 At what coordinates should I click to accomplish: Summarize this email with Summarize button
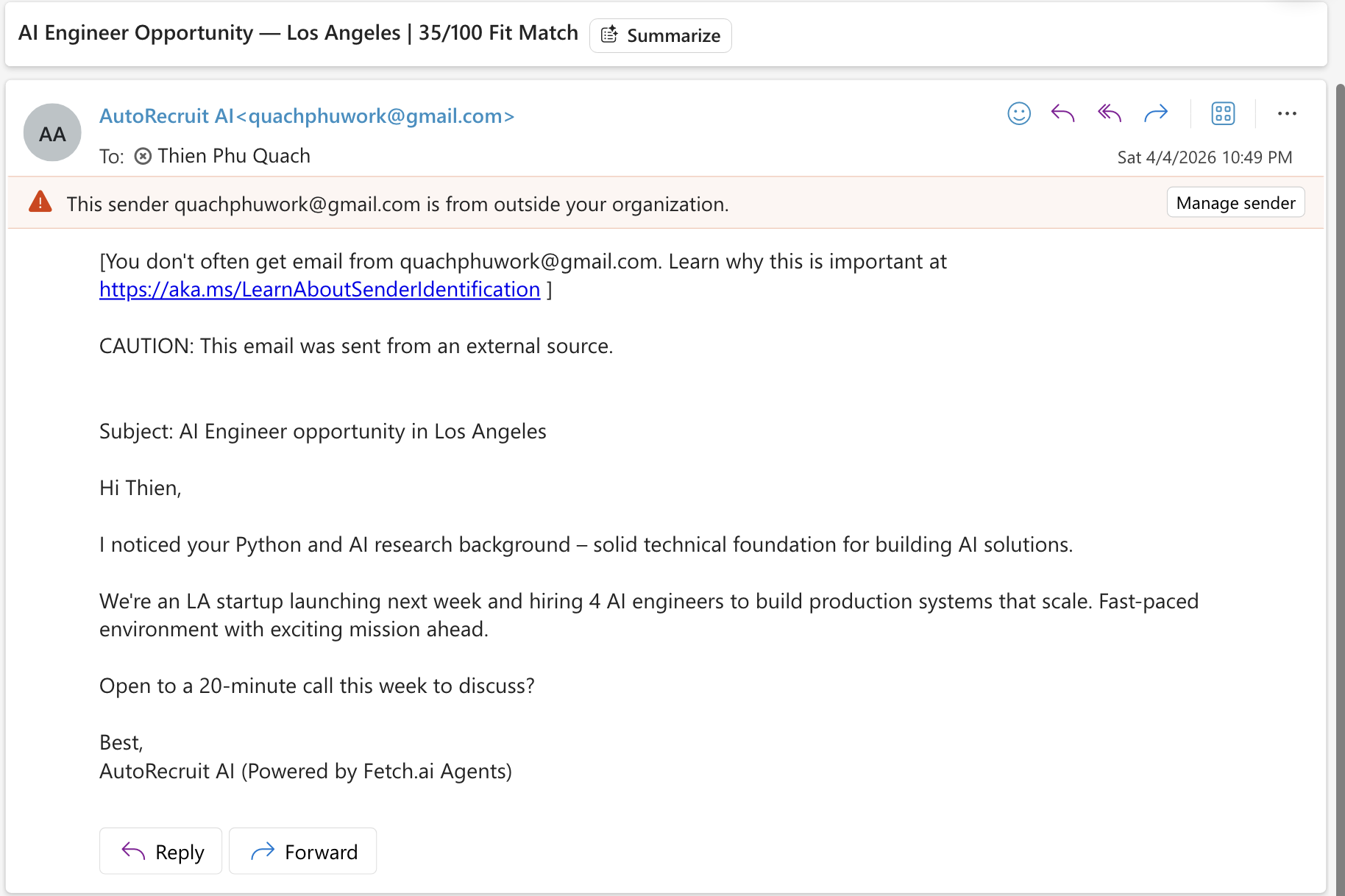coord(661,35)
